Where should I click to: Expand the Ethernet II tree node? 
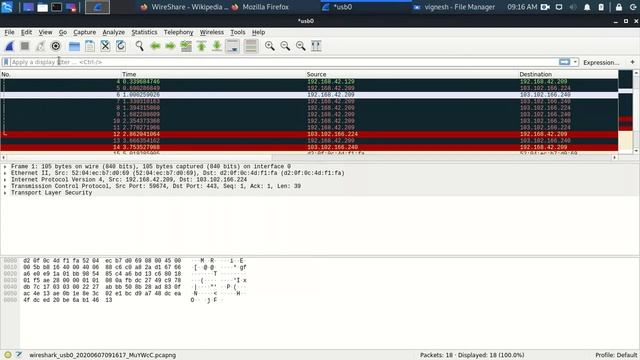pos(5,173)
